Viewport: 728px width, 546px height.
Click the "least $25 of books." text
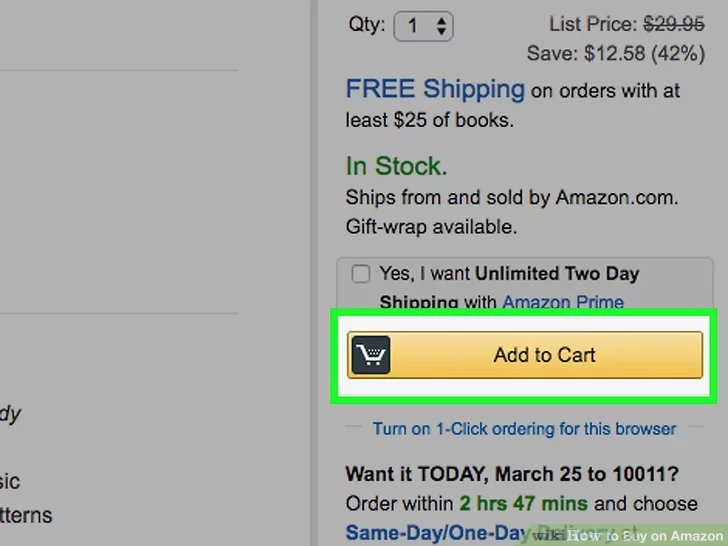tap(429, 120)
